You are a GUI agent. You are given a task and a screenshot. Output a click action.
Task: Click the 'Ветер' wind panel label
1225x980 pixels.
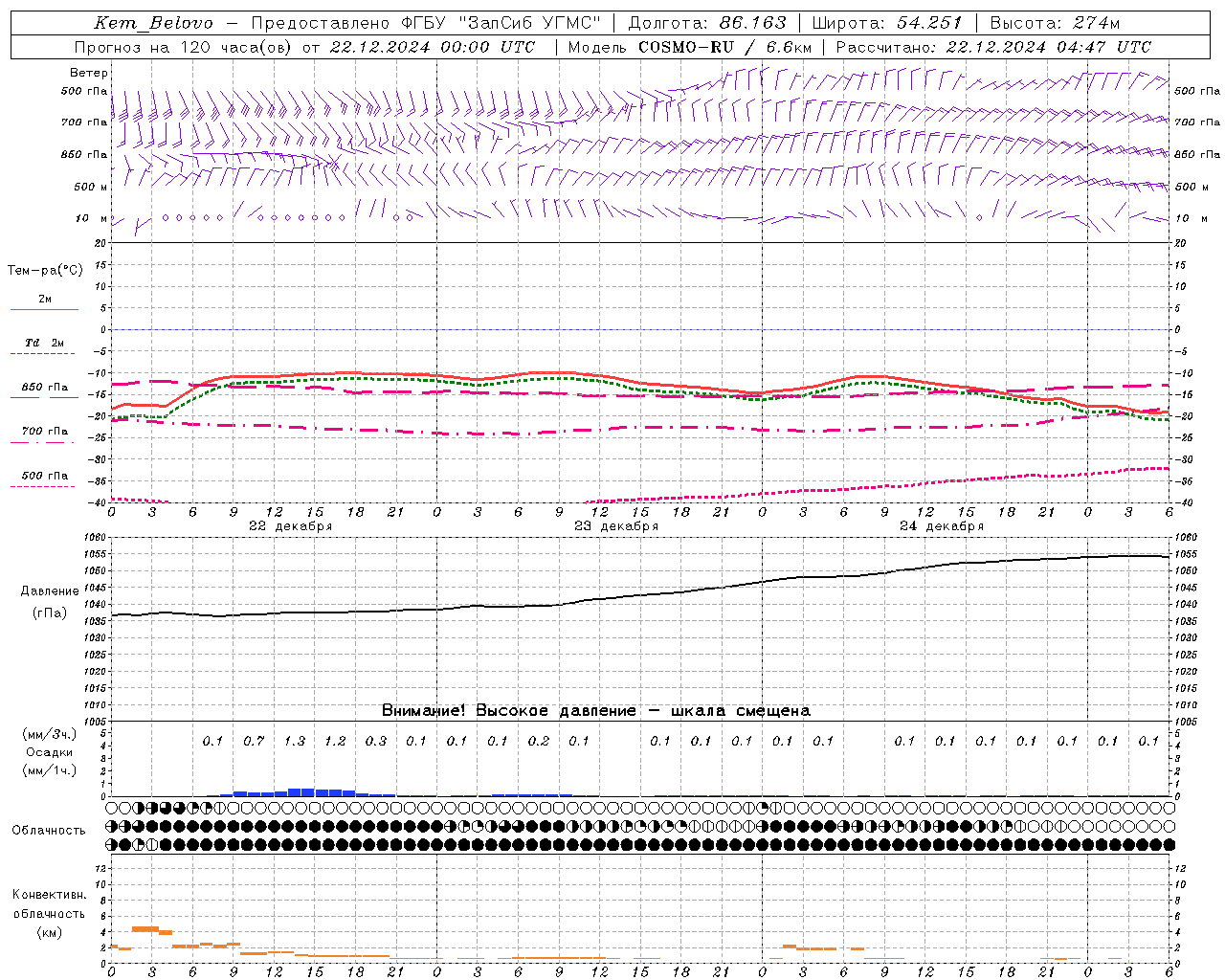89,73
